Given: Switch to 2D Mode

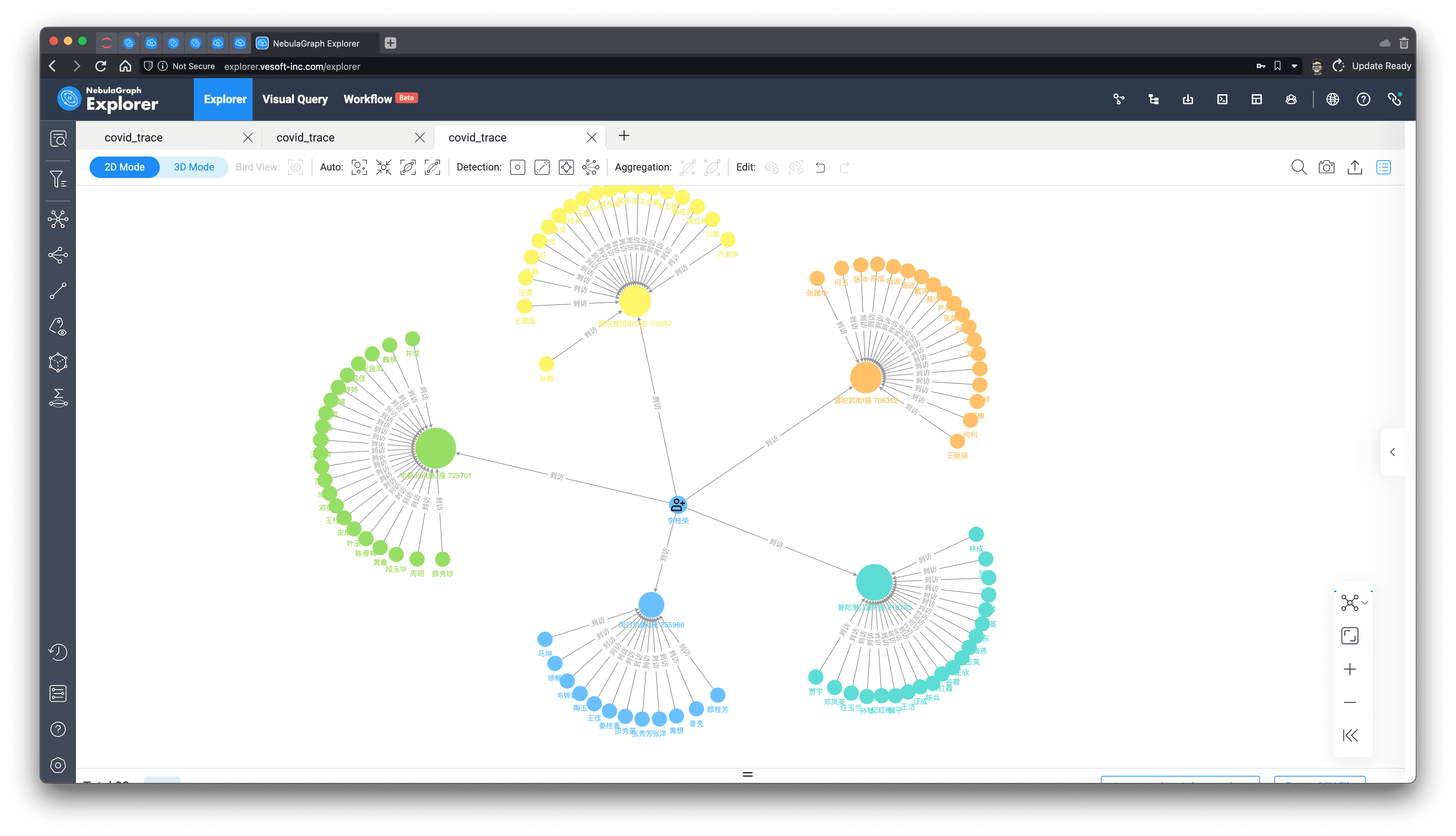Looking at the screenshot, I should pyautogui.click(x=124, y=167).
